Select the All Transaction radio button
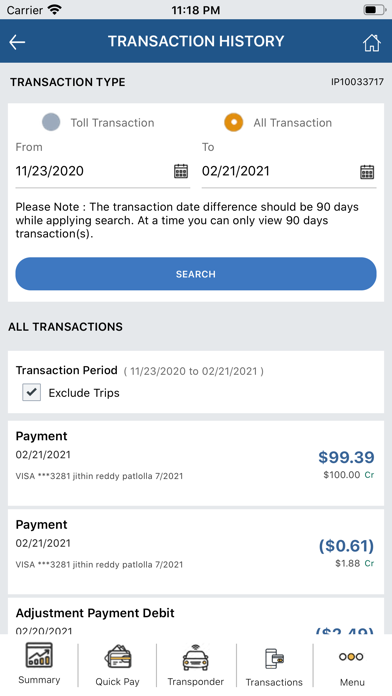This screenshot has width=392, height=696. click(x=234, y=122)
